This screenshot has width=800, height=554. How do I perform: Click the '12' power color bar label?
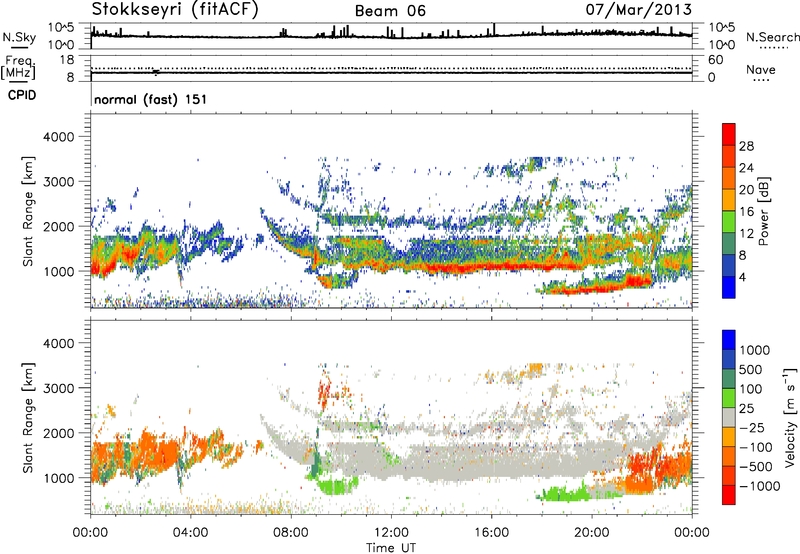pyautogui.click(x=746, y=234)
